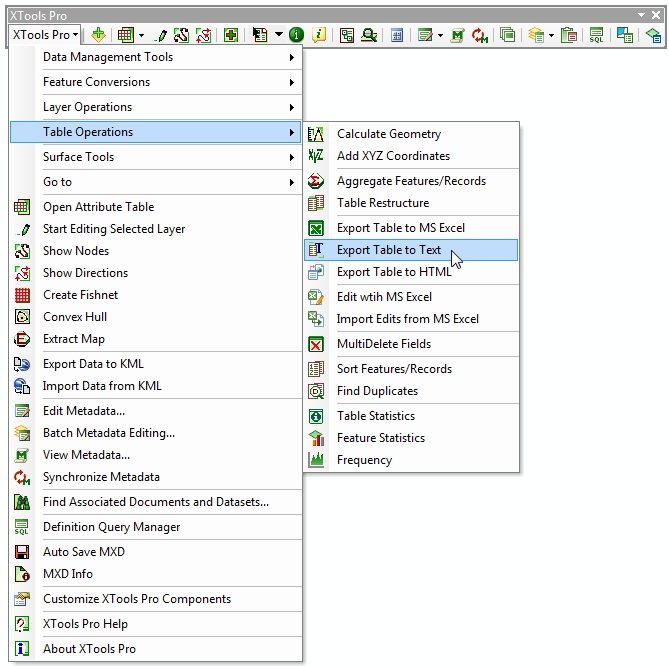Choose Extract Map from the menu
This screenshot has width=669, height=666.
[156, 339]
